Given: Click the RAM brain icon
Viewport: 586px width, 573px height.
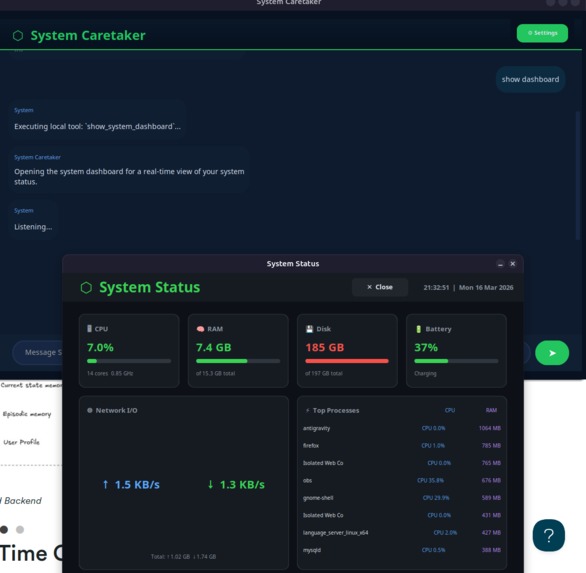Looking at the screenshot, I should click(200, 329).
